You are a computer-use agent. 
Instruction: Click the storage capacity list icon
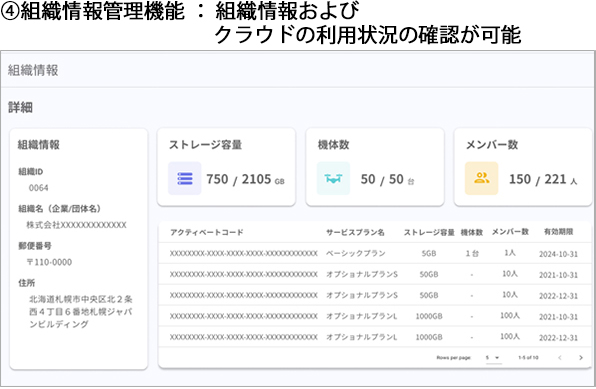tap(185, 178)
